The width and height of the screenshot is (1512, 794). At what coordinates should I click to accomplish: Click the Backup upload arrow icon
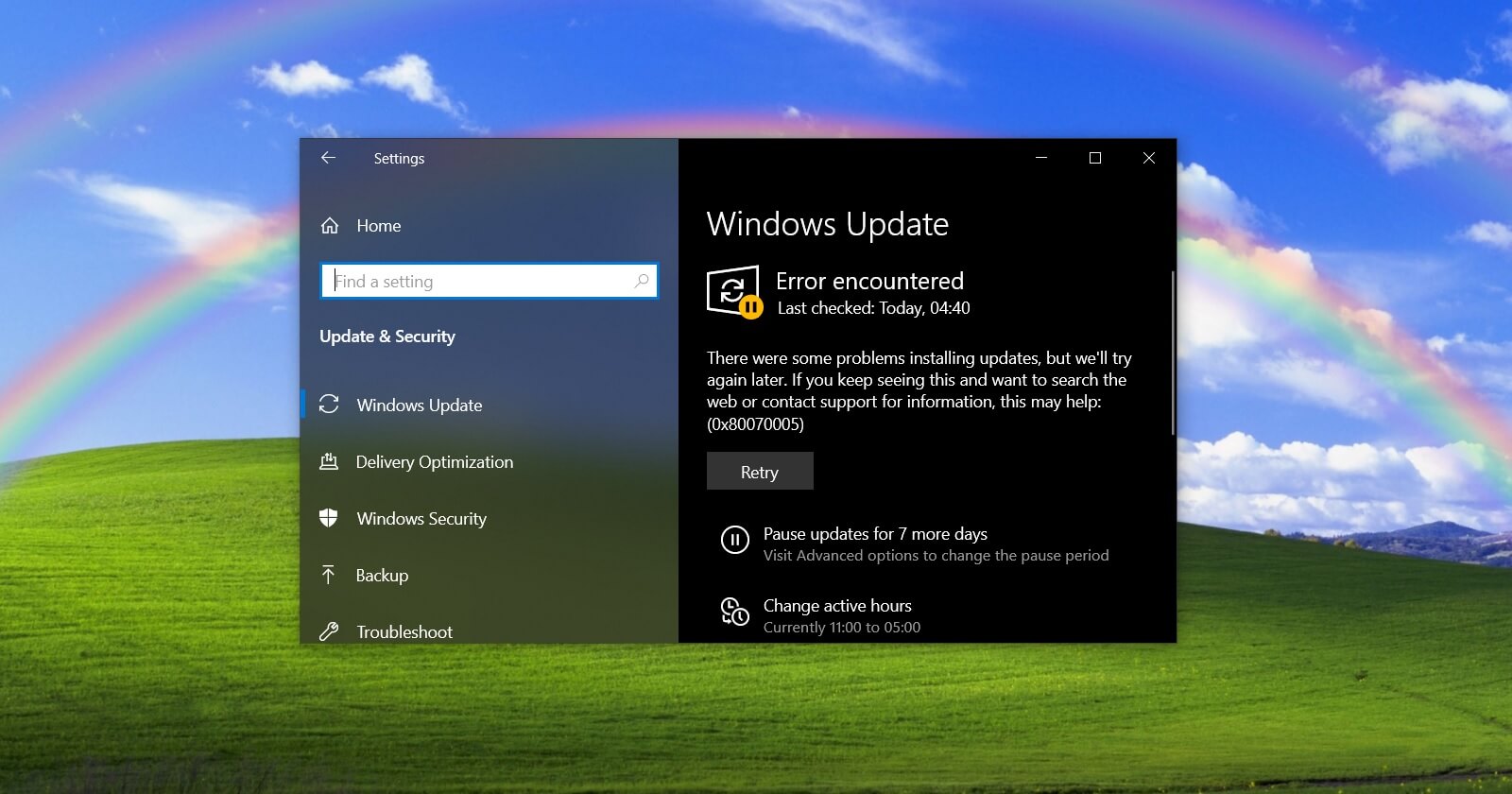coord(329,575)
